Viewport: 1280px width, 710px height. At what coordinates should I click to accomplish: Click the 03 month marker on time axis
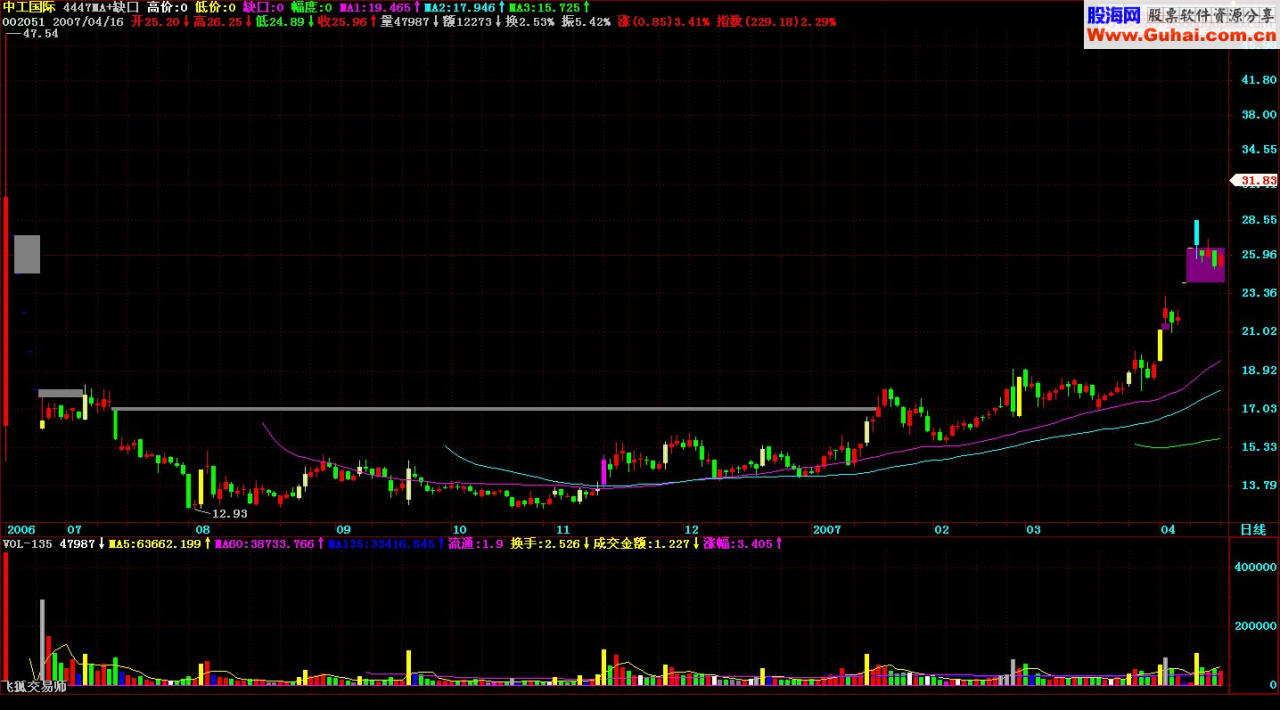pos(1033,528)
